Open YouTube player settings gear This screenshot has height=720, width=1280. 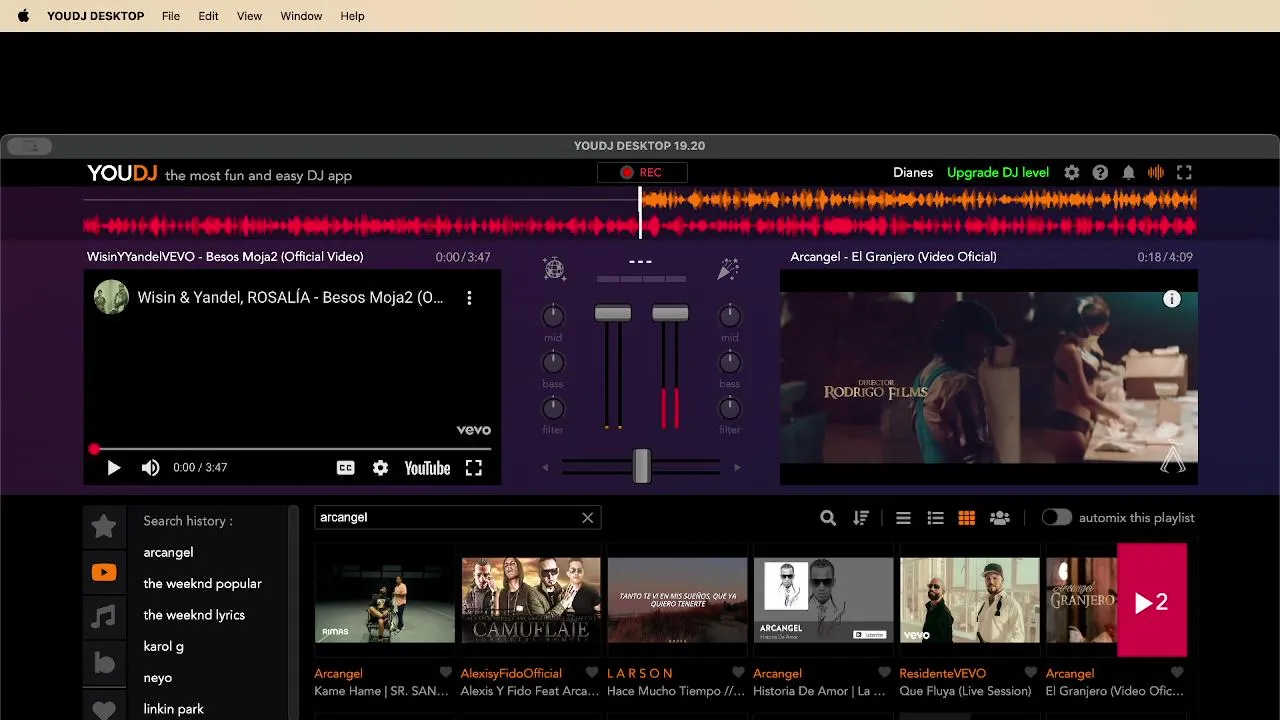380,468
